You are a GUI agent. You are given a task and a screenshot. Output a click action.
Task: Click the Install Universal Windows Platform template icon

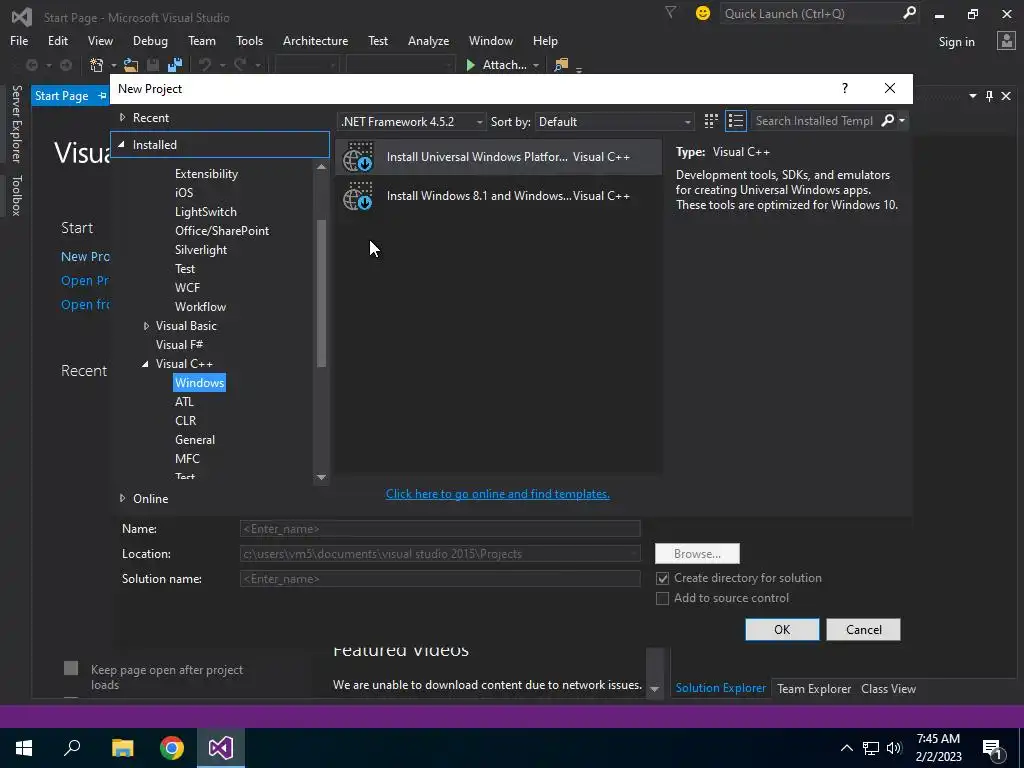(358, 157)
